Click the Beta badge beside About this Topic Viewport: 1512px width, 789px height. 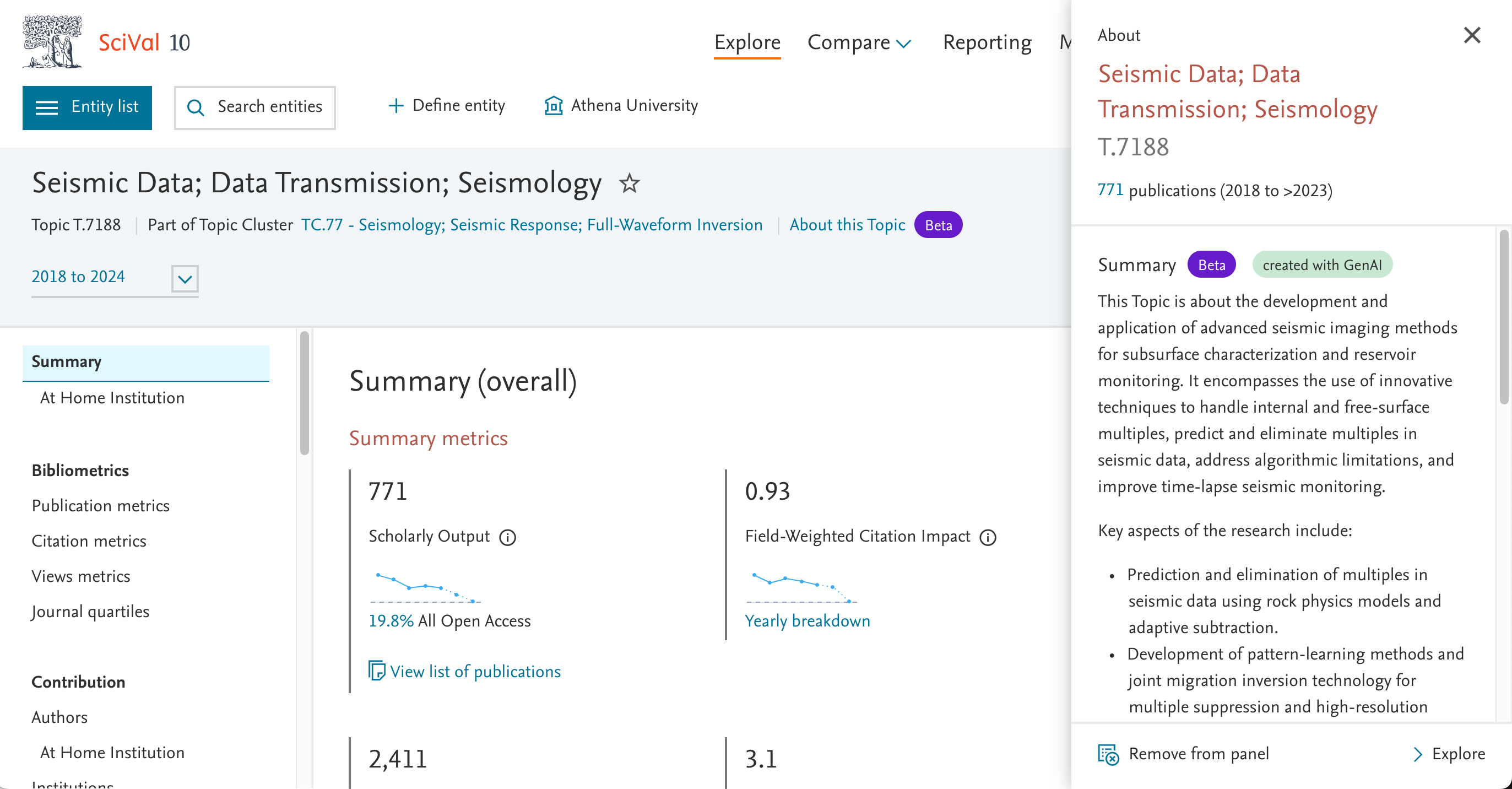coord(938,225)
